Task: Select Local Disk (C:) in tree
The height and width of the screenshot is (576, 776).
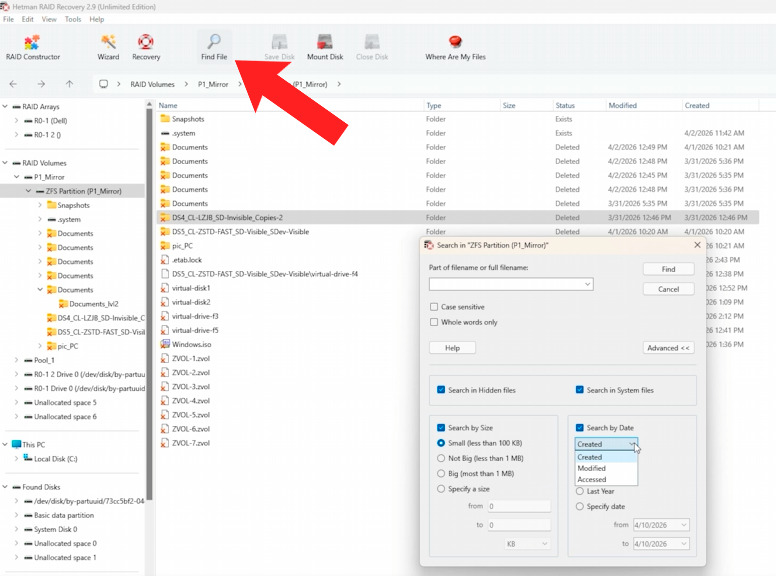Action: pos(55,459)
